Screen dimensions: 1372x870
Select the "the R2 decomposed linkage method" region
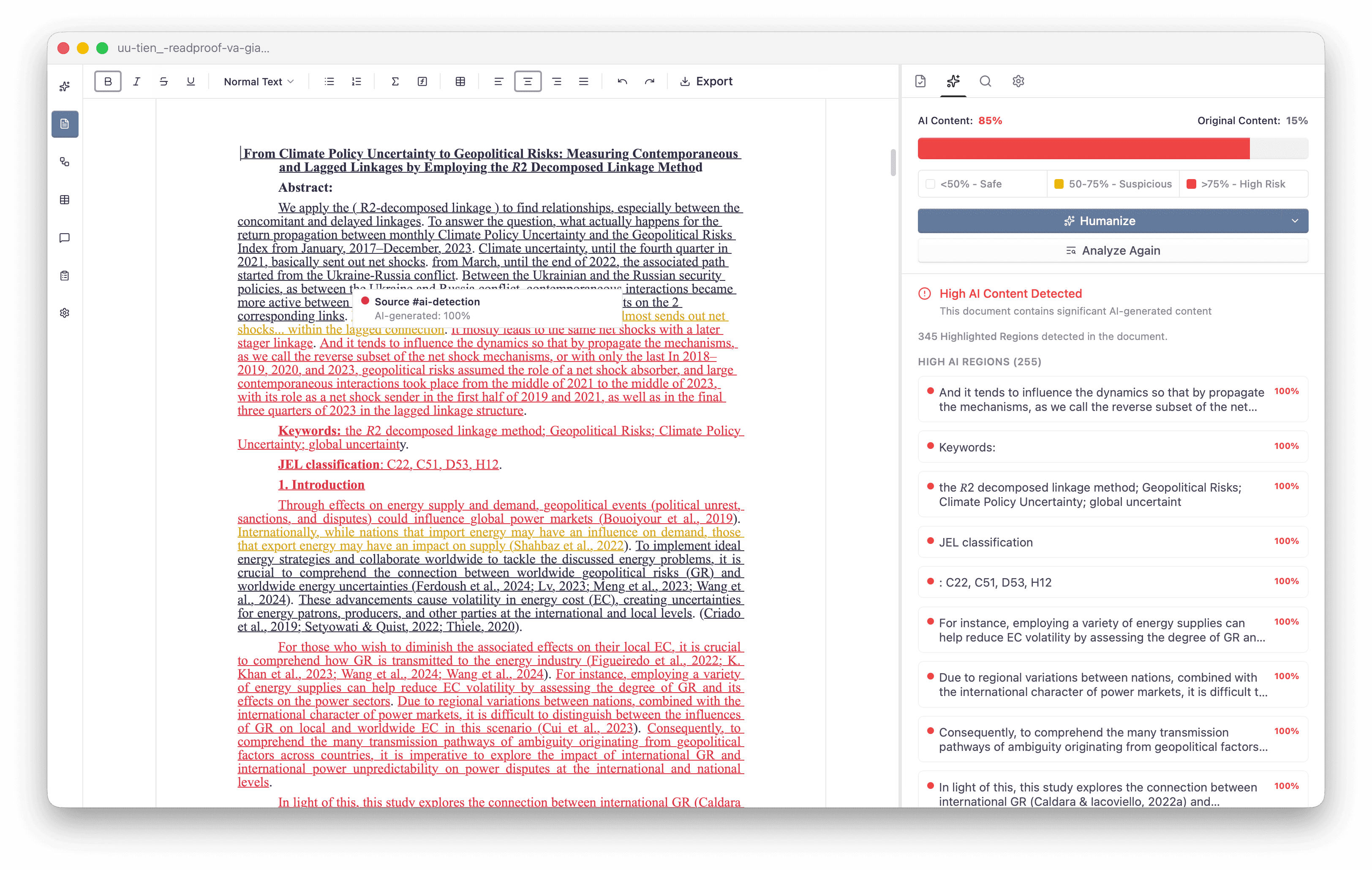[x=1112, y=495]
